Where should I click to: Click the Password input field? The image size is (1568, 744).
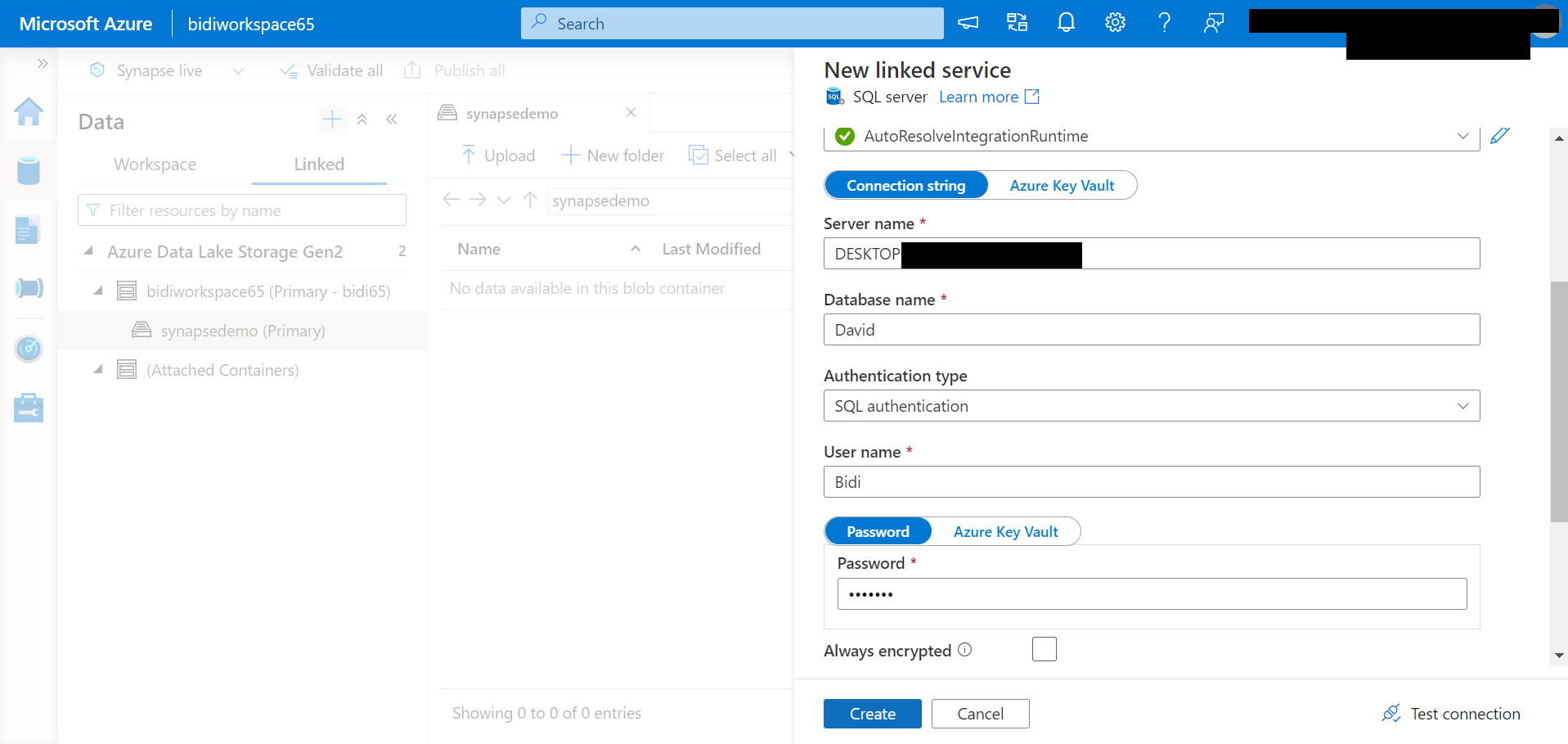(1152, 594)
